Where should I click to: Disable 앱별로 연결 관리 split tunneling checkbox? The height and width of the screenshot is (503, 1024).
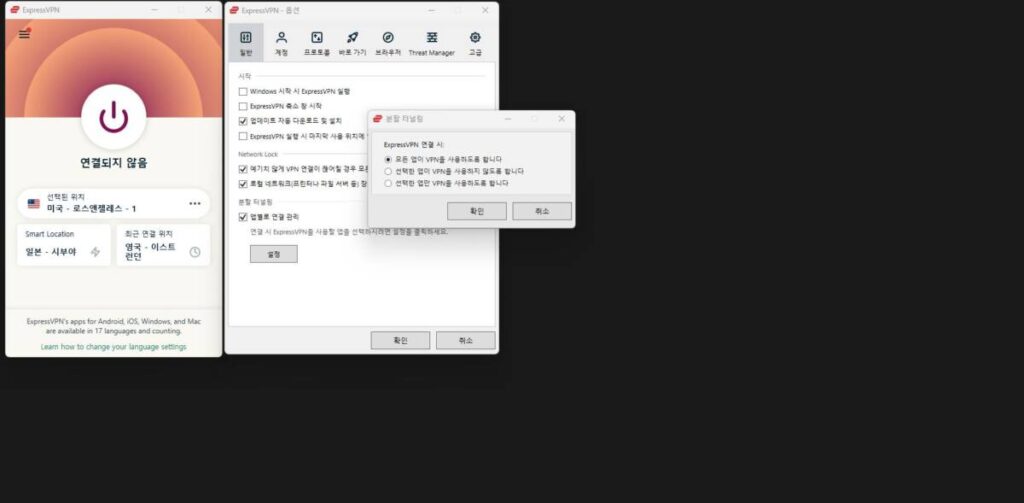click(x=243, y=217)
